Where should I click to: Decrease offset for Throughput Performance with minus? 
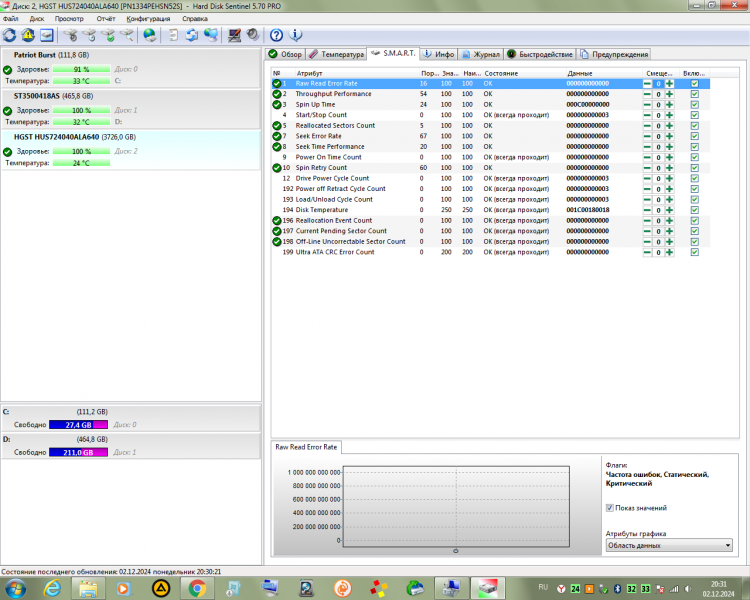(647, 94)
